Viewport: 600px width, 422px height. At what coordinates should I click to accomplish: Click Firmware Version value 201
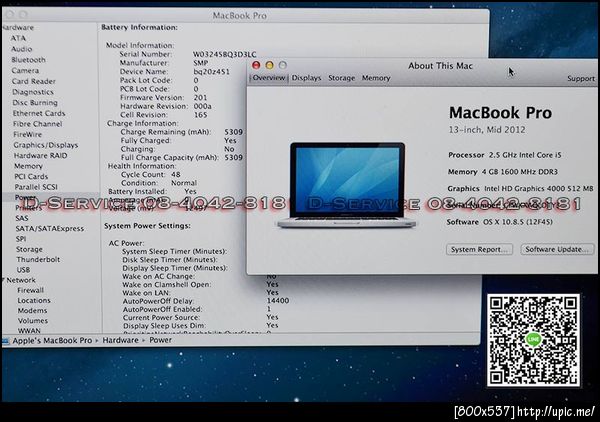click(200, 98)
